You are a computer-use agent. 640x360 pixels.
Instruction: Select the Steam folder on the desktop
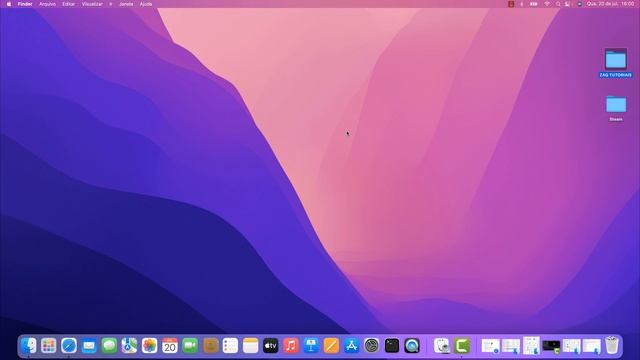pos(616,108)
